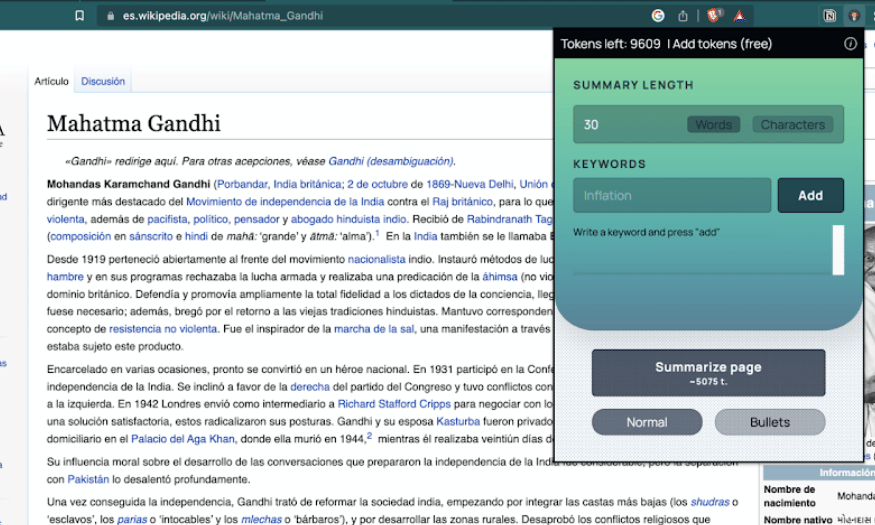The height and width of the screenshot is (525, 875).
Task: Click the Summarize page button
Action: [708, 373]
